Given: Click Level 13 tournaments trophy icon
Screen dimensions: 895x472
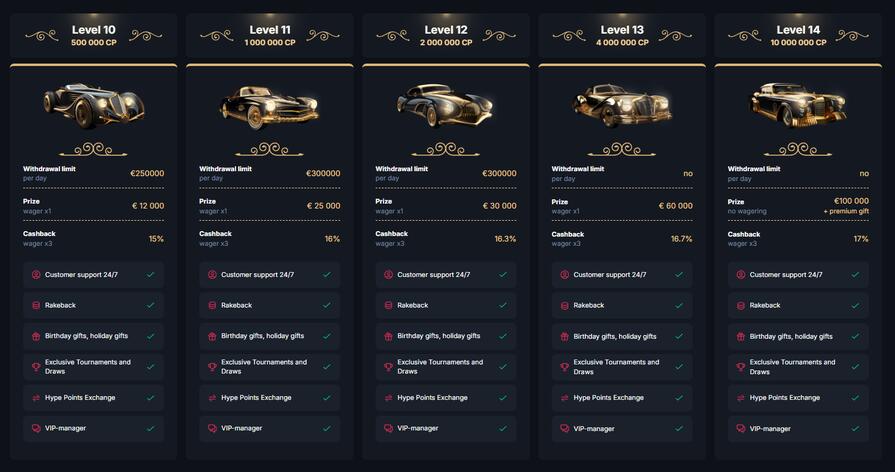Looking at the screenshot, I should click(x=565, y=367).
